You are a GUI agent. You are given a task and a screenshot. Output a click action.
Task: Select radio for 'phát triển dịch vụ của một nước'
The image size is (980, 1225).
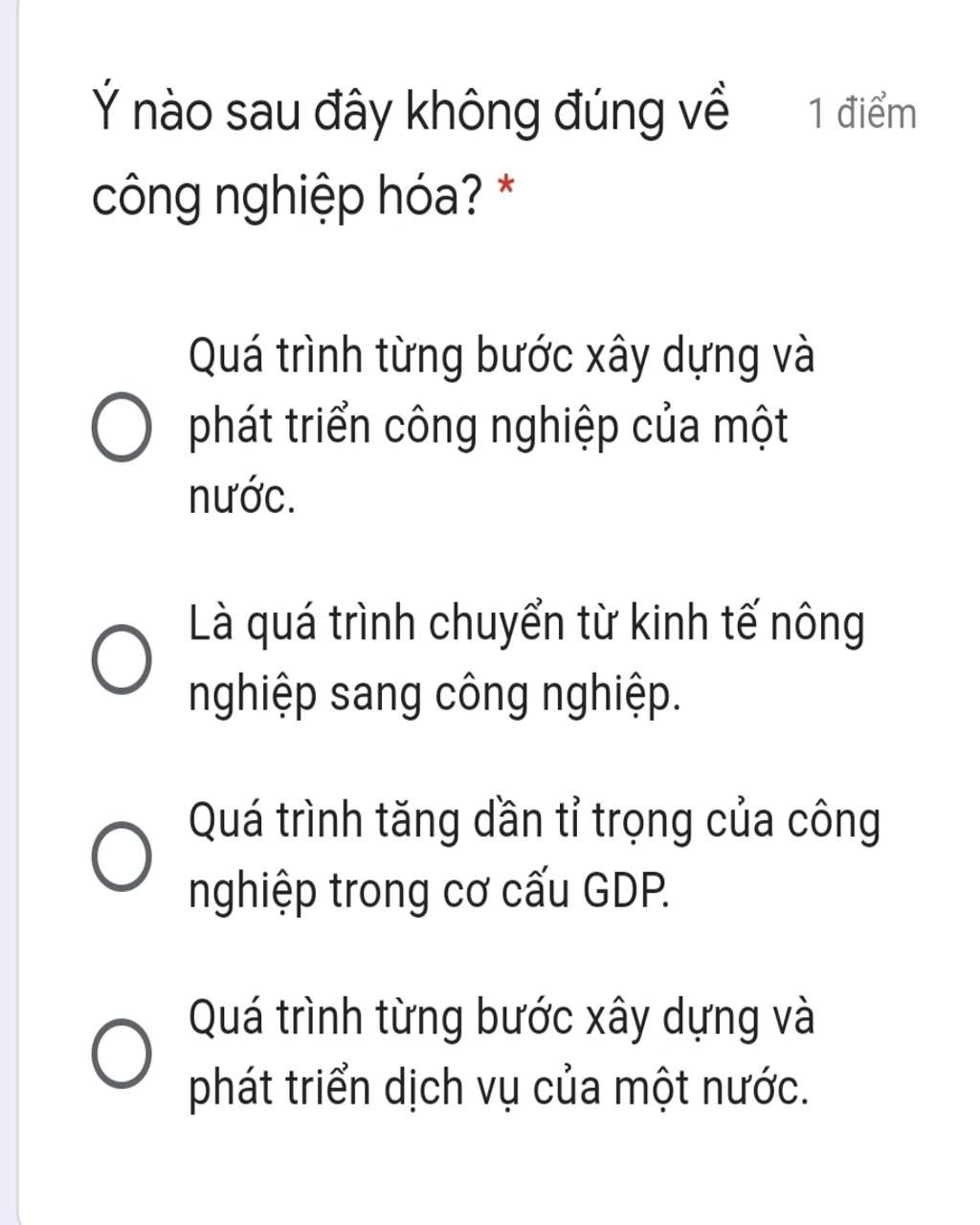tap(121, 1053)
